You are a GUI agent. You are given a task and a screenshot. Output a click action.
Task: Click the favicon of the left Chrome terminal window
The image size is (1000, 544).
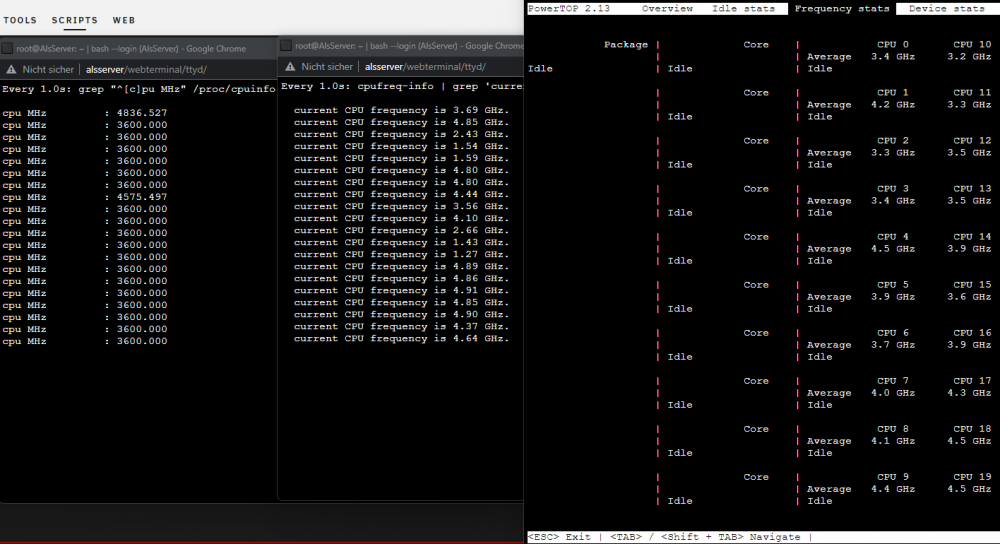click(7, 48)
